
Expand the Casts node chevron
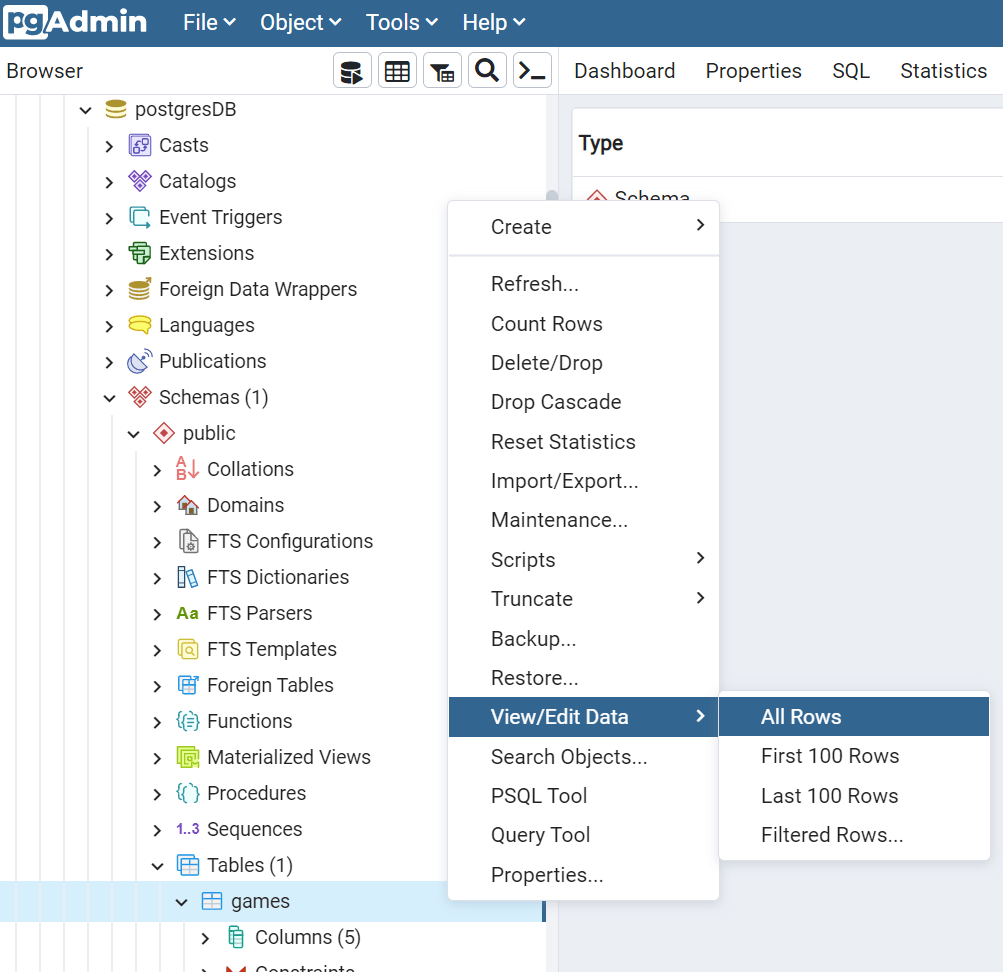tap(110, 145)
